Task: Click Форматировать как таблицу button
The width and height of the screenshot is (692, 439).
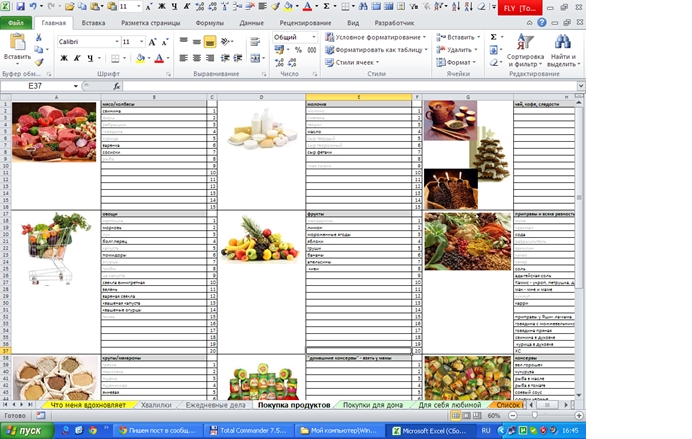Action: (x=376, y=50)
